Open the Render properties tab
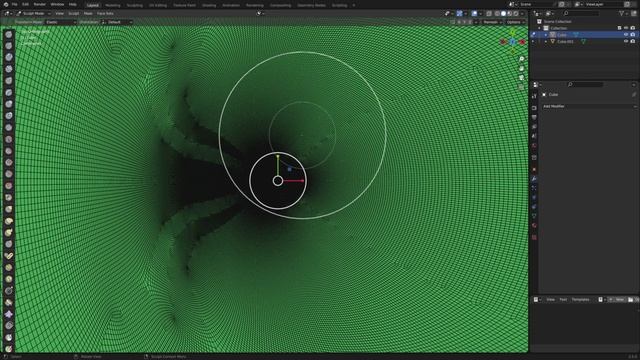This screenshot has width=640, height=360. 534,108
